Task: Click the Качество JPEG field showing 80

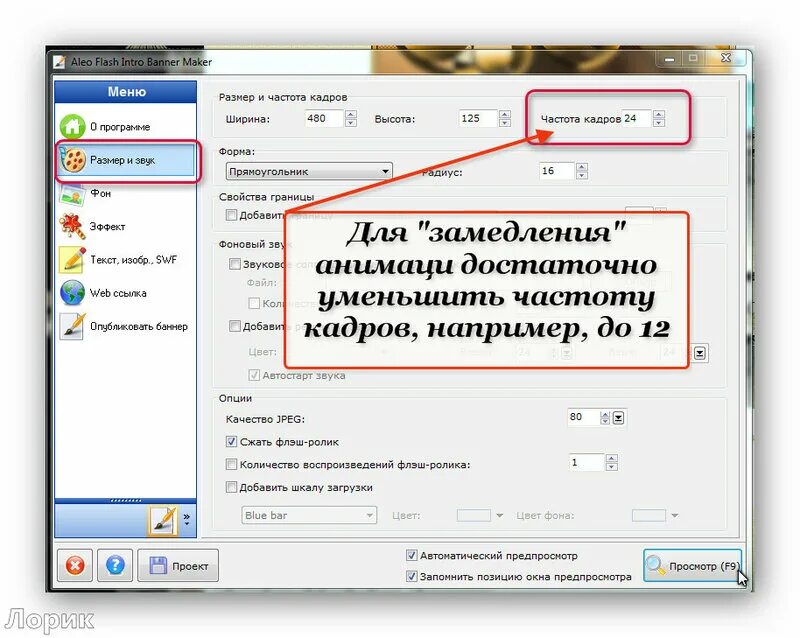Action: pos(583,417)
